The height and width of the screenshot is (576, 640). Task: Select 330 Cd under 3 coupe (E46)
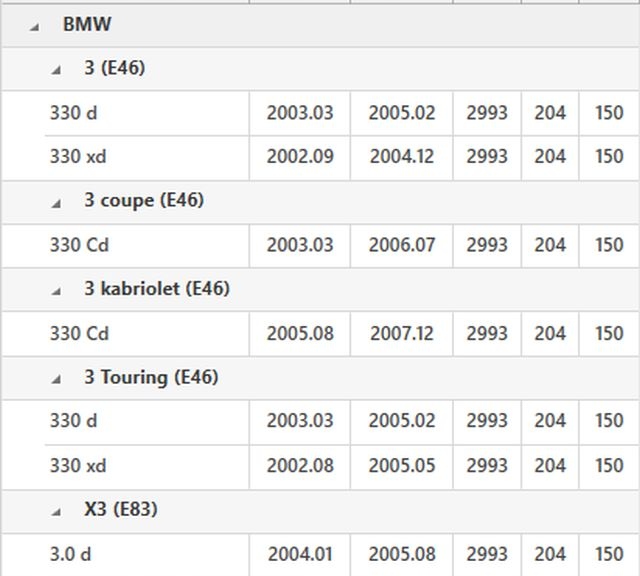point(80,245)
